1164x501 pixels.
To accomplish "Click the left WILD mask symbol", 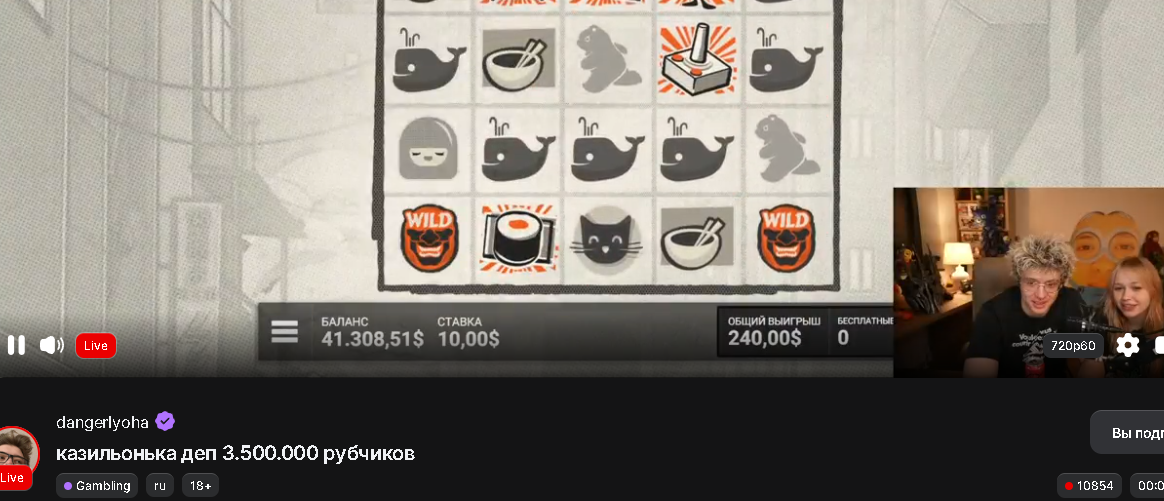I will (429, 238).
